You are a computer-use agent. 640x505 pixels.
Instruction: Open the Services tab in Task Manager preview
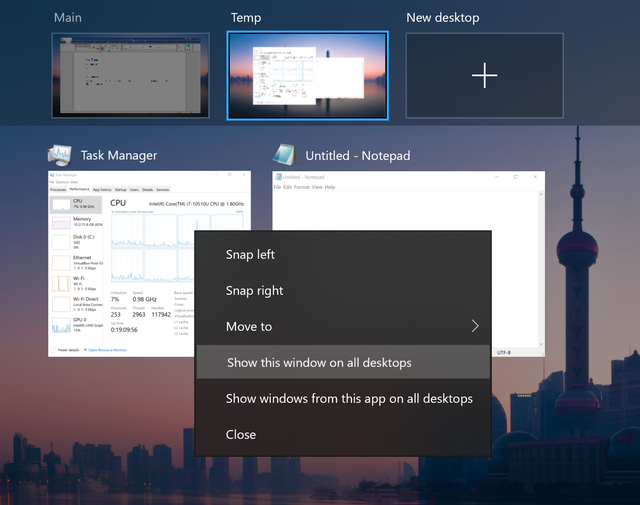pos(162,189)
